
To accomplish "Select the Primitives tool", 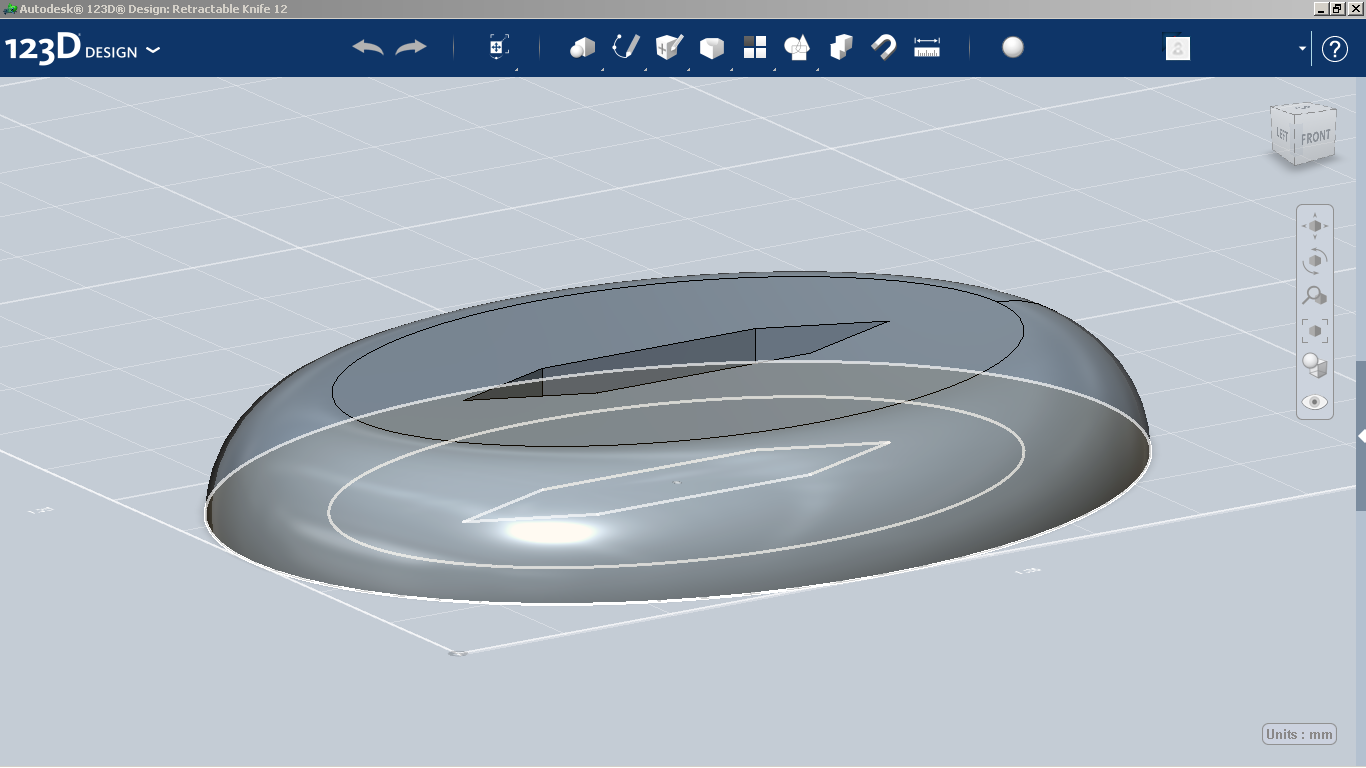I will pos(582,46).
